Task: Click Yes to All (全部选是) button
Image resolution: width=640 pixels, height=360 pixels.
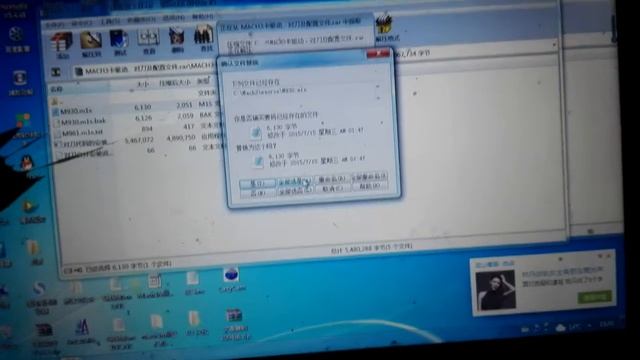Action: coord(294,181)
